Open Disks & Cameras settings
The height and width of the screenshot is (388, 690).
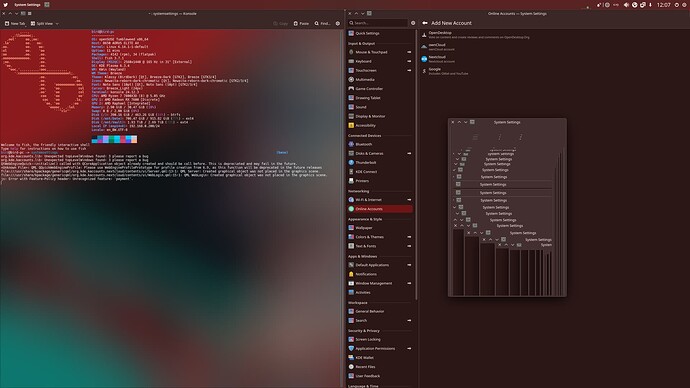(380, 154)
